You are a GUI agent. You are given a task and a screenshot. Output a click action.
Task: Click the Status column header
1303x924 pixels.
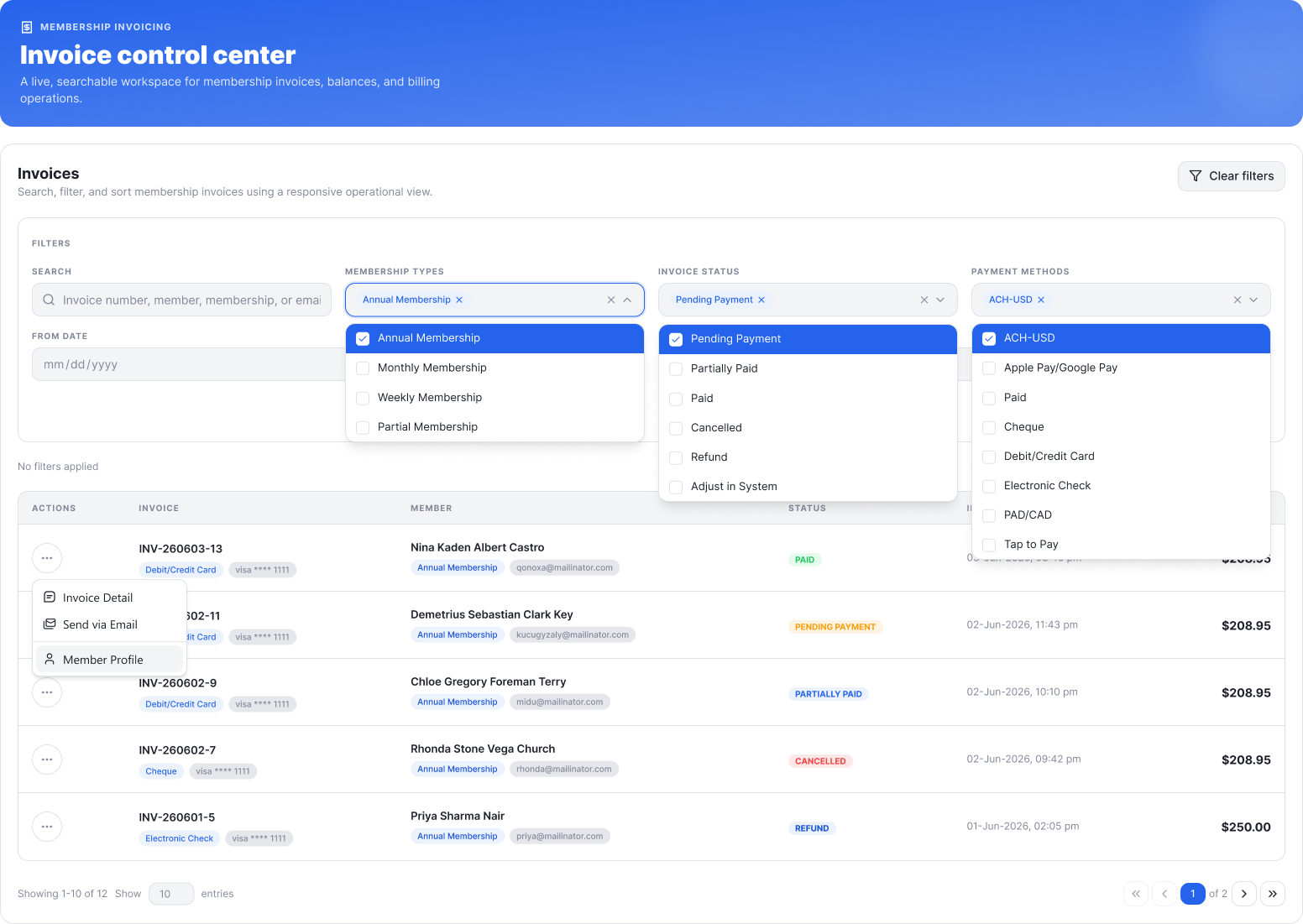pos(807,508)
